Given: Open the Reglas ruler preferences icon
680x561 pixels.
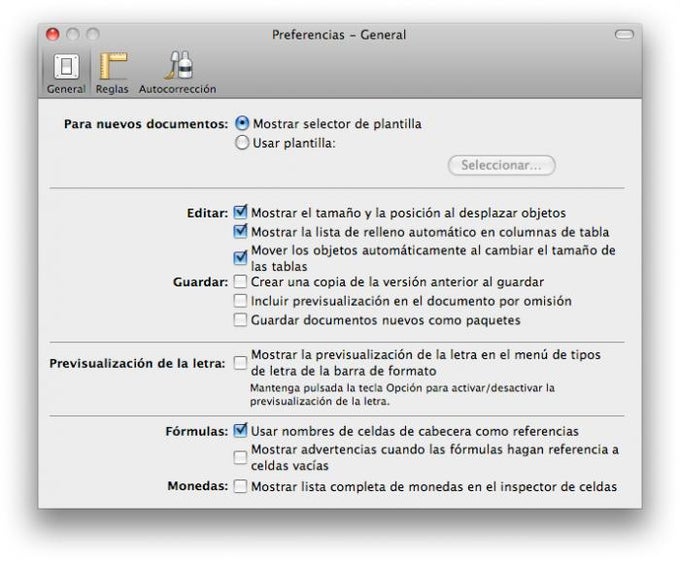Looking at the screenshot, I should (112, 72).
